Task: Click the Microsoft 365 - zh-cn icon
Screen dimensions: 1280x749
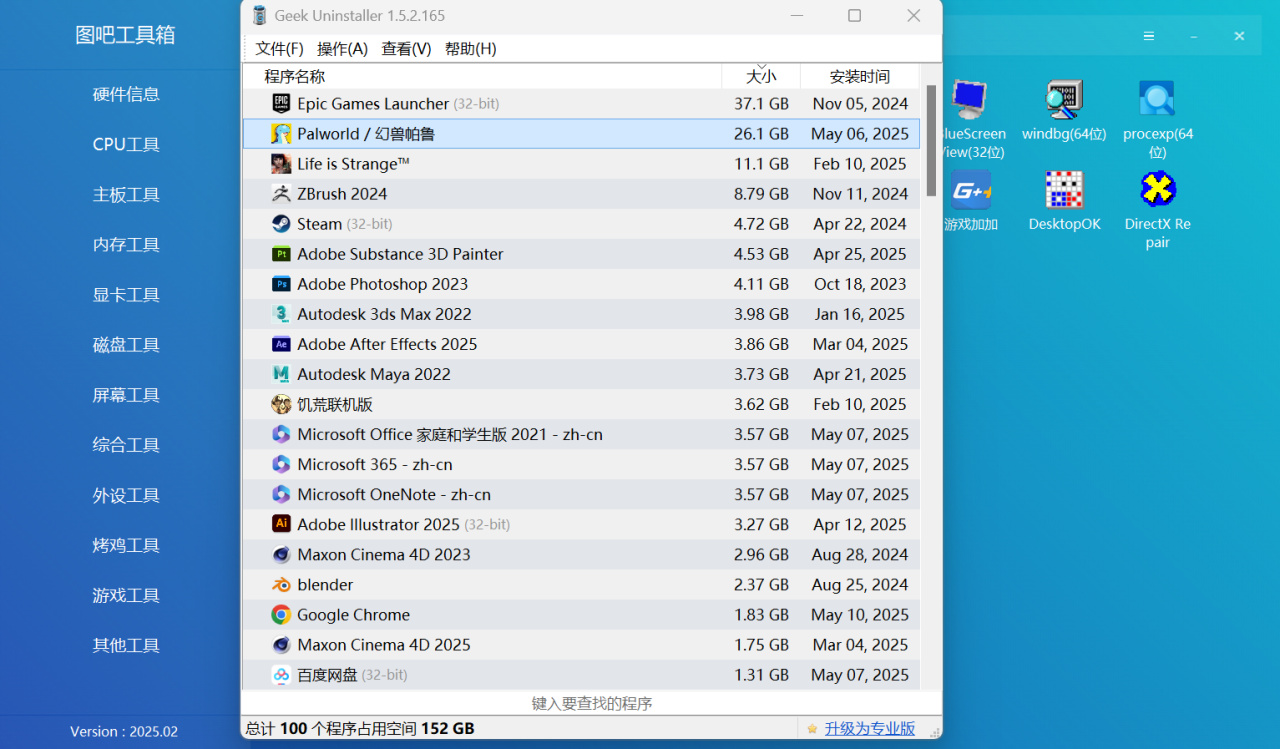Action: (x=281, y=464)
